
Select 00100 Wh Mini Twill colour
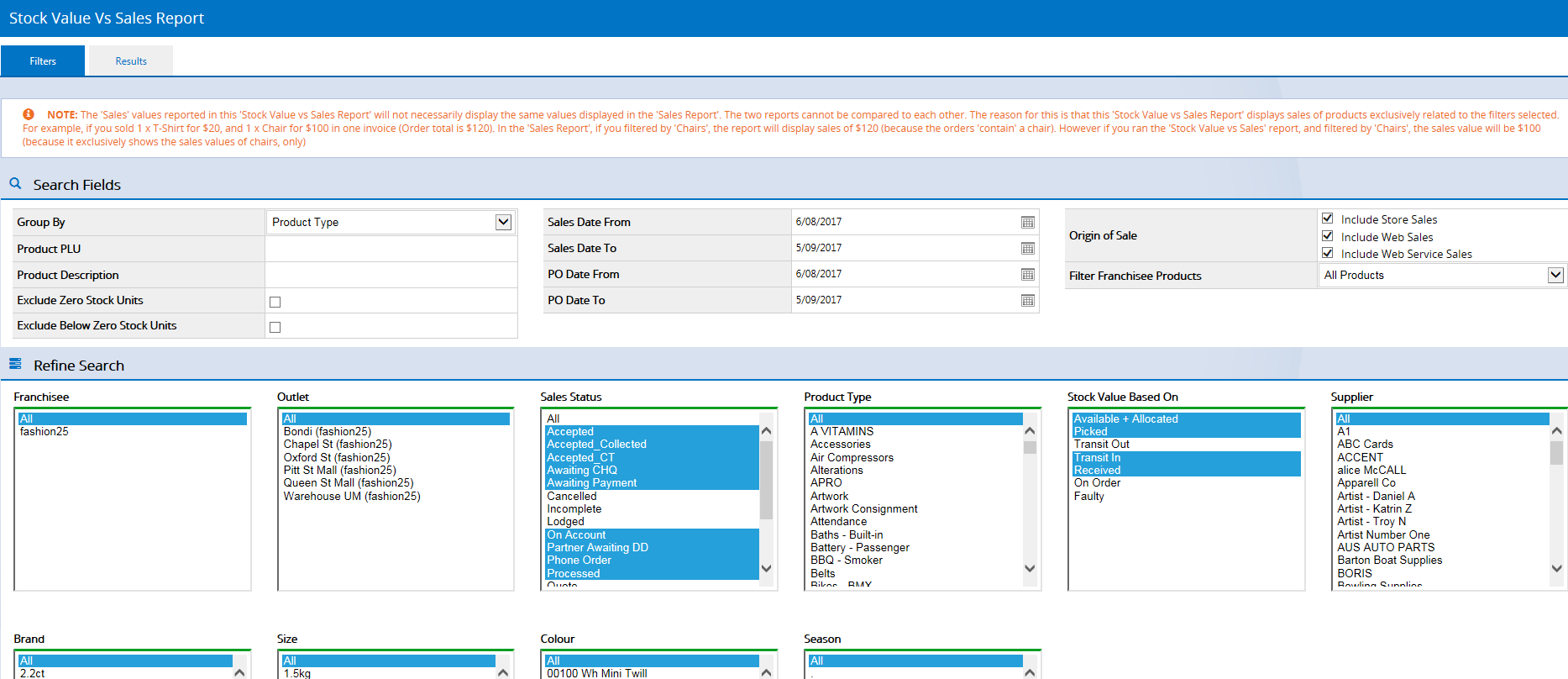coord(652,673)
